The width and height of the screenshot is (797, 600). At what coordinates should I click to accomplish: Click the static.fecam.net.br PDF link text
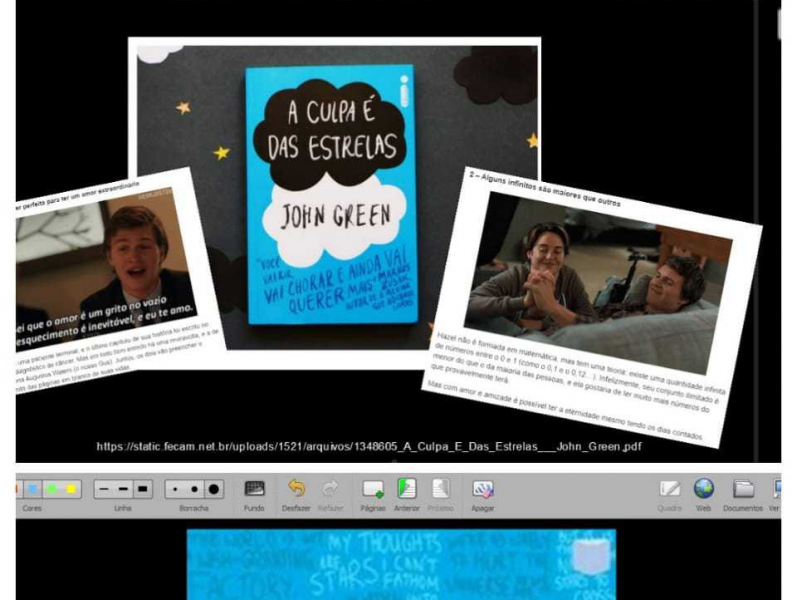[369, 446]
